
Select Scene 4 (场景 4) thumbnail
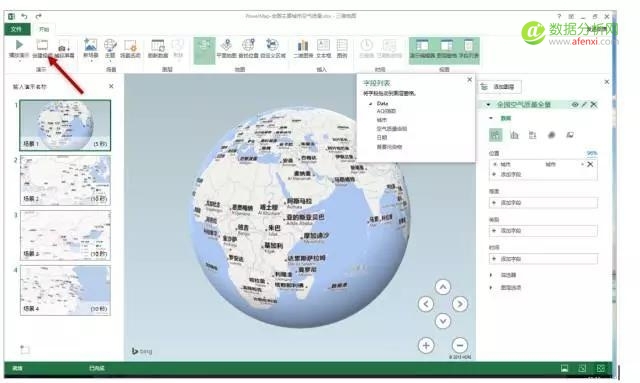65,290
